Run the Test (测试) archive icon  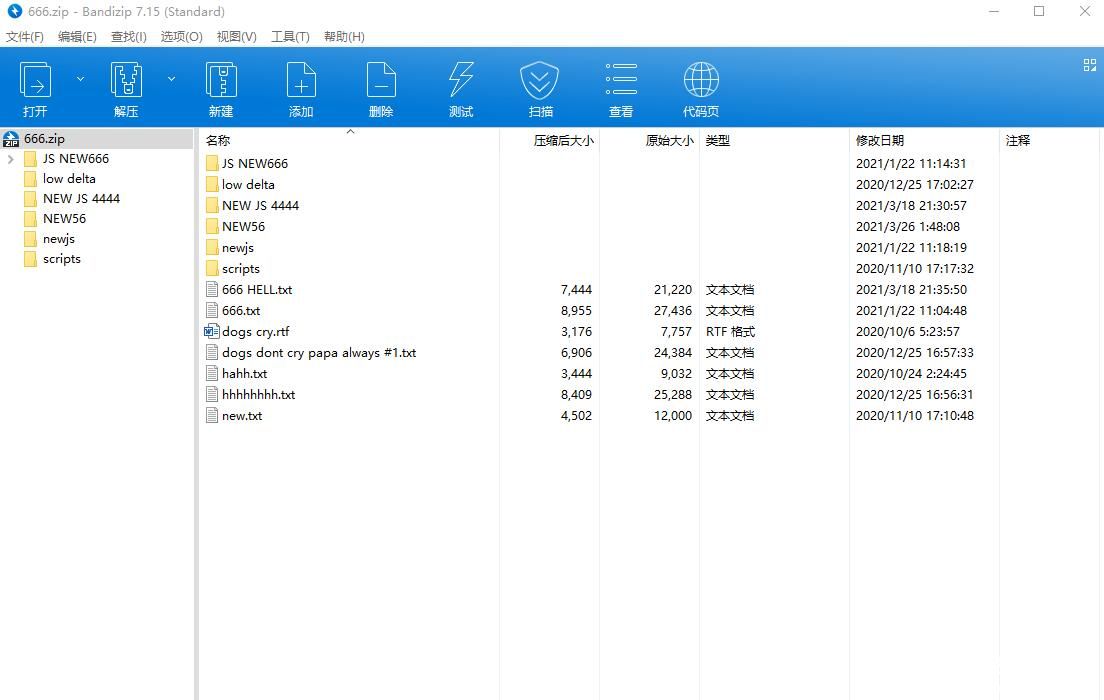click(x=461, y=80)
